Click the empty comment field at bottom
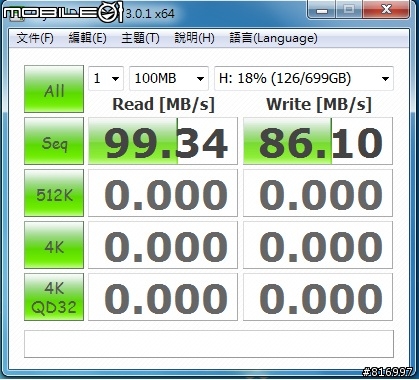 point(209,344)
